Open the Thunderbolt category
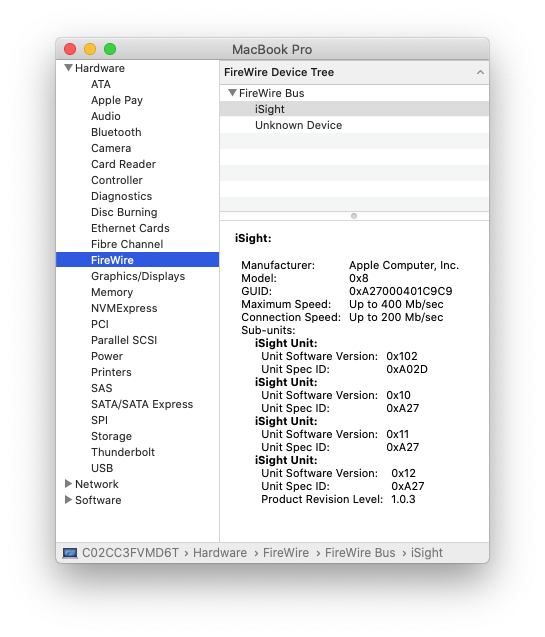545x637 pixels. (123, 452)
